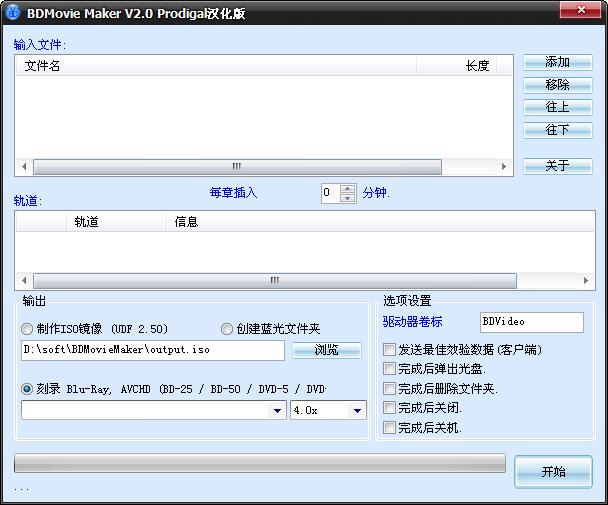
Task: Open the 4.0x burn speed dropdown
Action: click(357, 410)
